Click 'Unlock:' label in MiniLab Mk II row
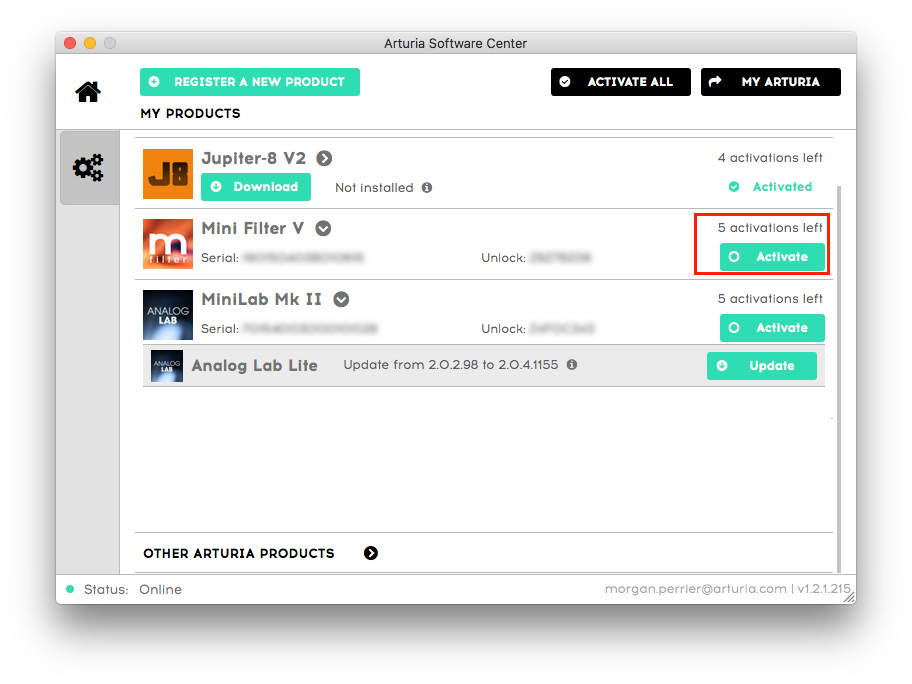Screen dimensions: 912x684 (x=503, y=329)
